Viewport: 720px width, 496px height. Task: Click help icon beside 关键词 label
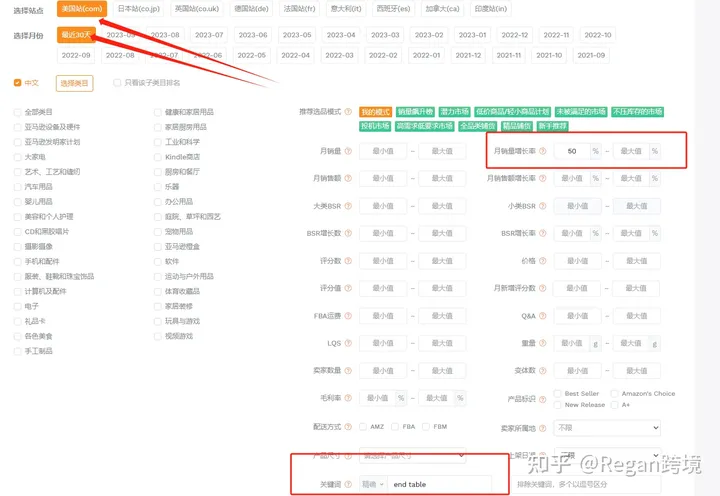point(348,484)
